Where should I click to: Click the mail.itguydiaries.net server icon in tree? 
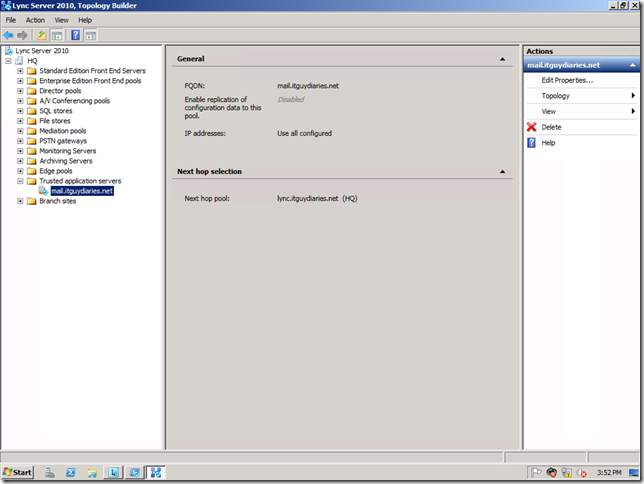(43, 191)
